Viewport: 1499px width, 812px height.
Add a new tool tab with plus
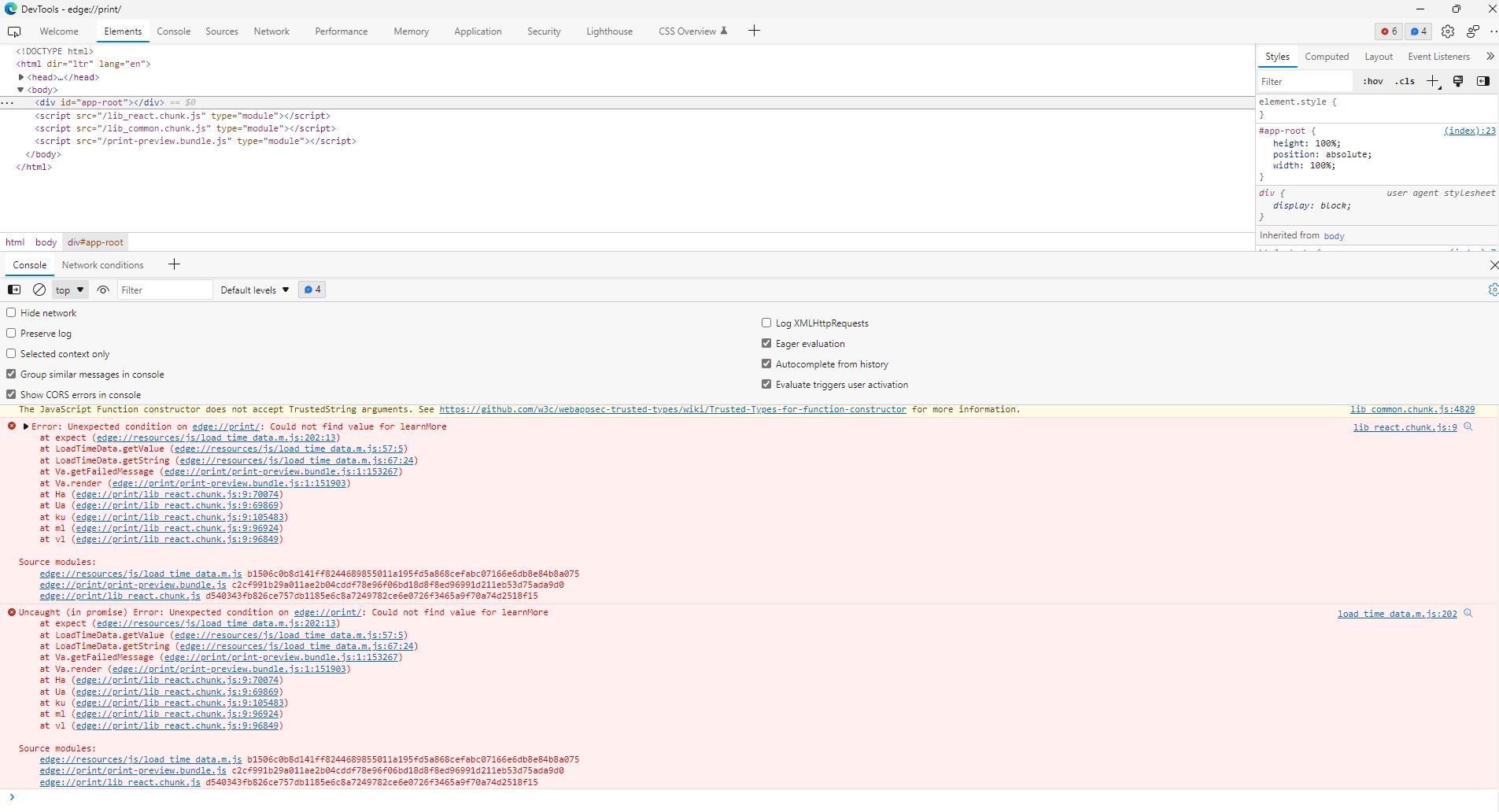[754, 31]
